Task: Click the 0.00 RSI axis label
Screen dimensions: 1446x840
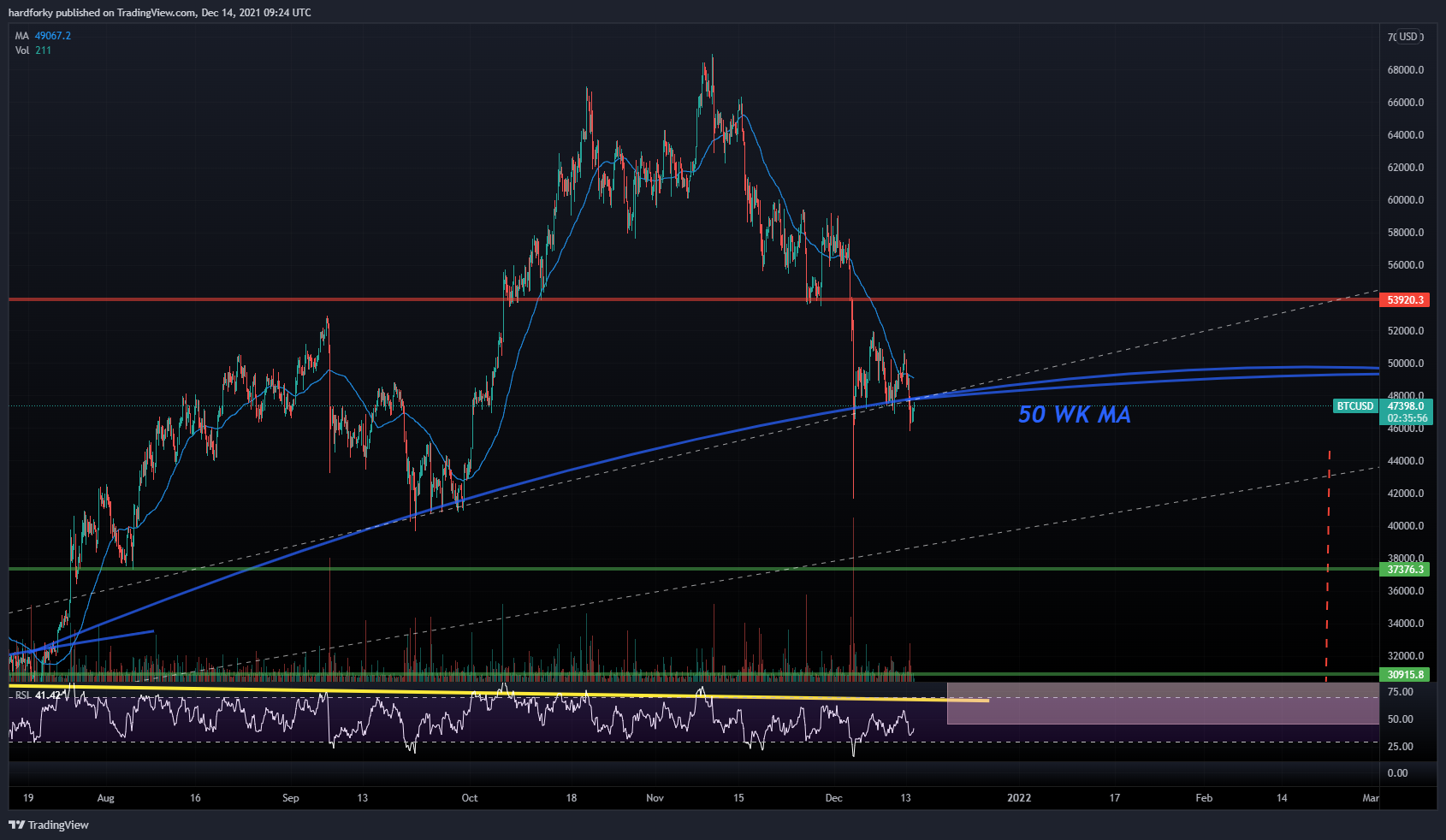Action: [x=1397, y=773]
